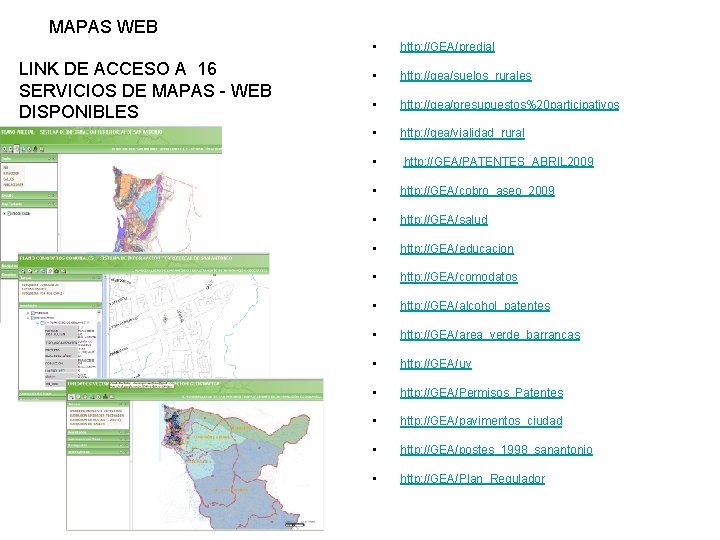Click the 'LINK DE ACCESO A 16' heading
Screen dimensions: 720x540
[x=118, y=69]
